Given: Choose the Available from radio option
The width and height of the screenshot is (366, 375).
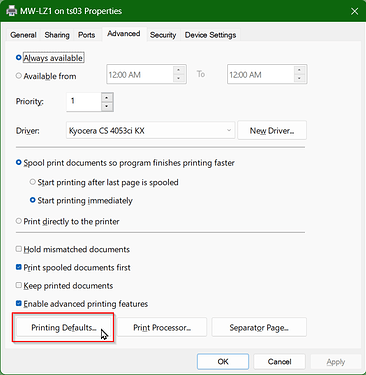Looking at the screenshot, I should coord(19,76).
